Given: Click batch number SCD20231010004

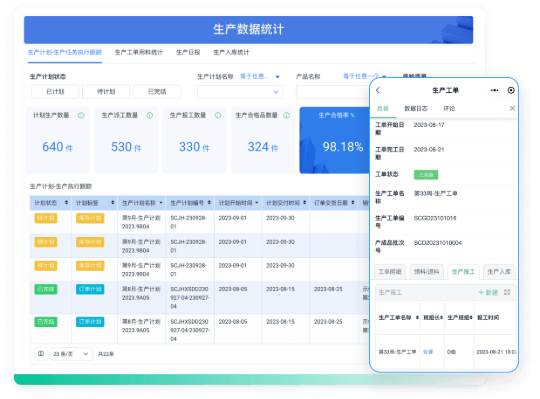Looking at the screenshot, I should pos(438,243).
